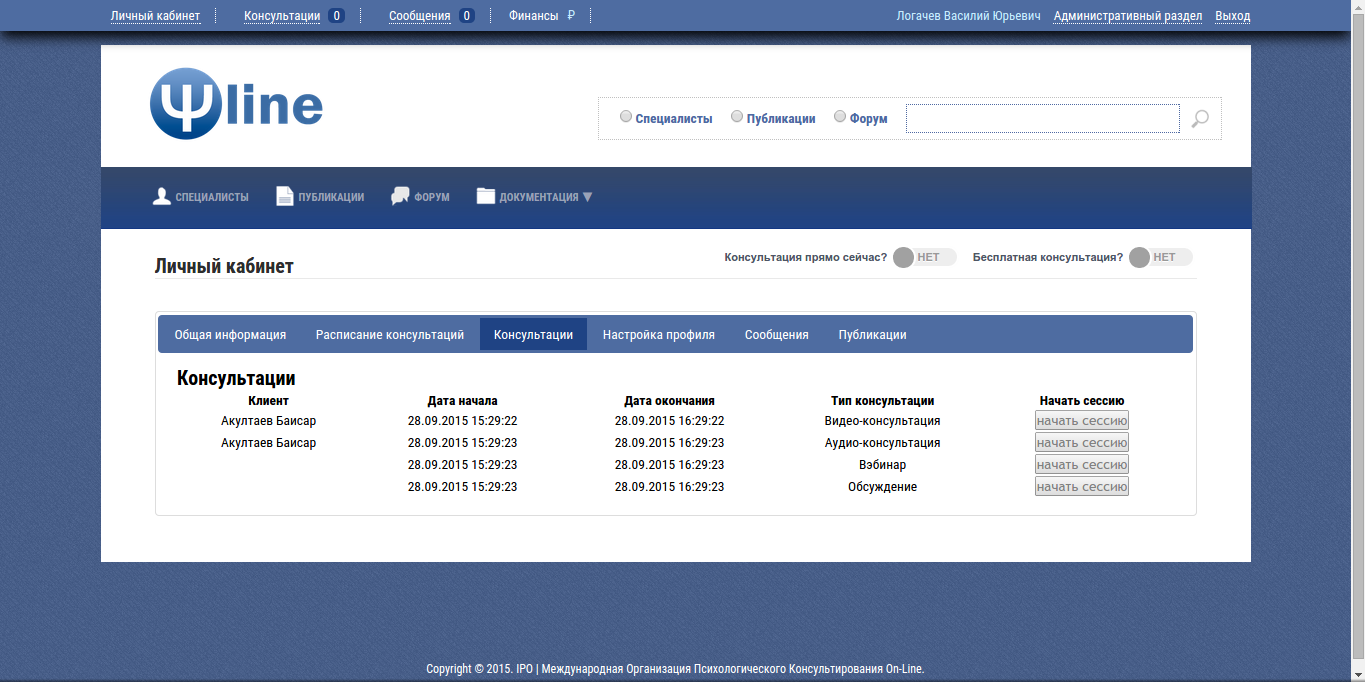Click the ruble icon next to Финансы
This screenshot has height=682, width=1365.
(x=571, y=16)
